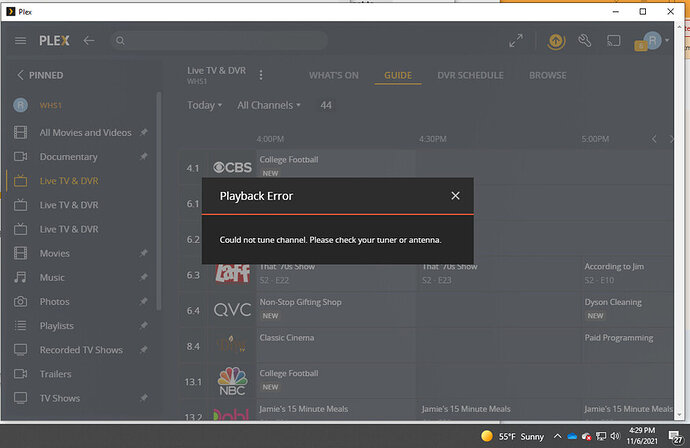The width and height of the screenshot is (690, 448).
Task: Open Paid Programming on channel 8.4
Action: (x=628, y=345)
